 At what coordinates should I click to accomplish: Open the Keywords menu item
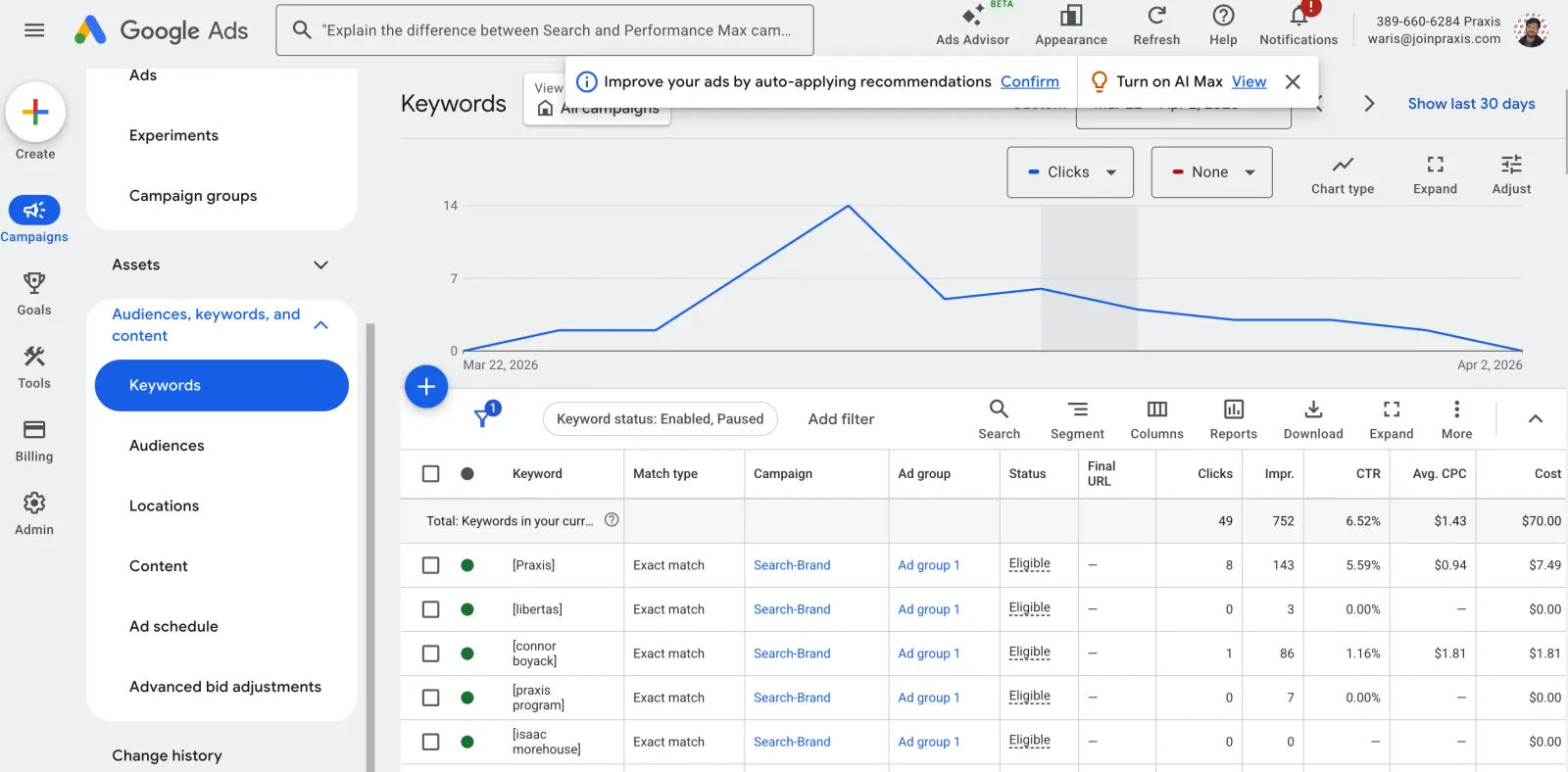[221, 385]
